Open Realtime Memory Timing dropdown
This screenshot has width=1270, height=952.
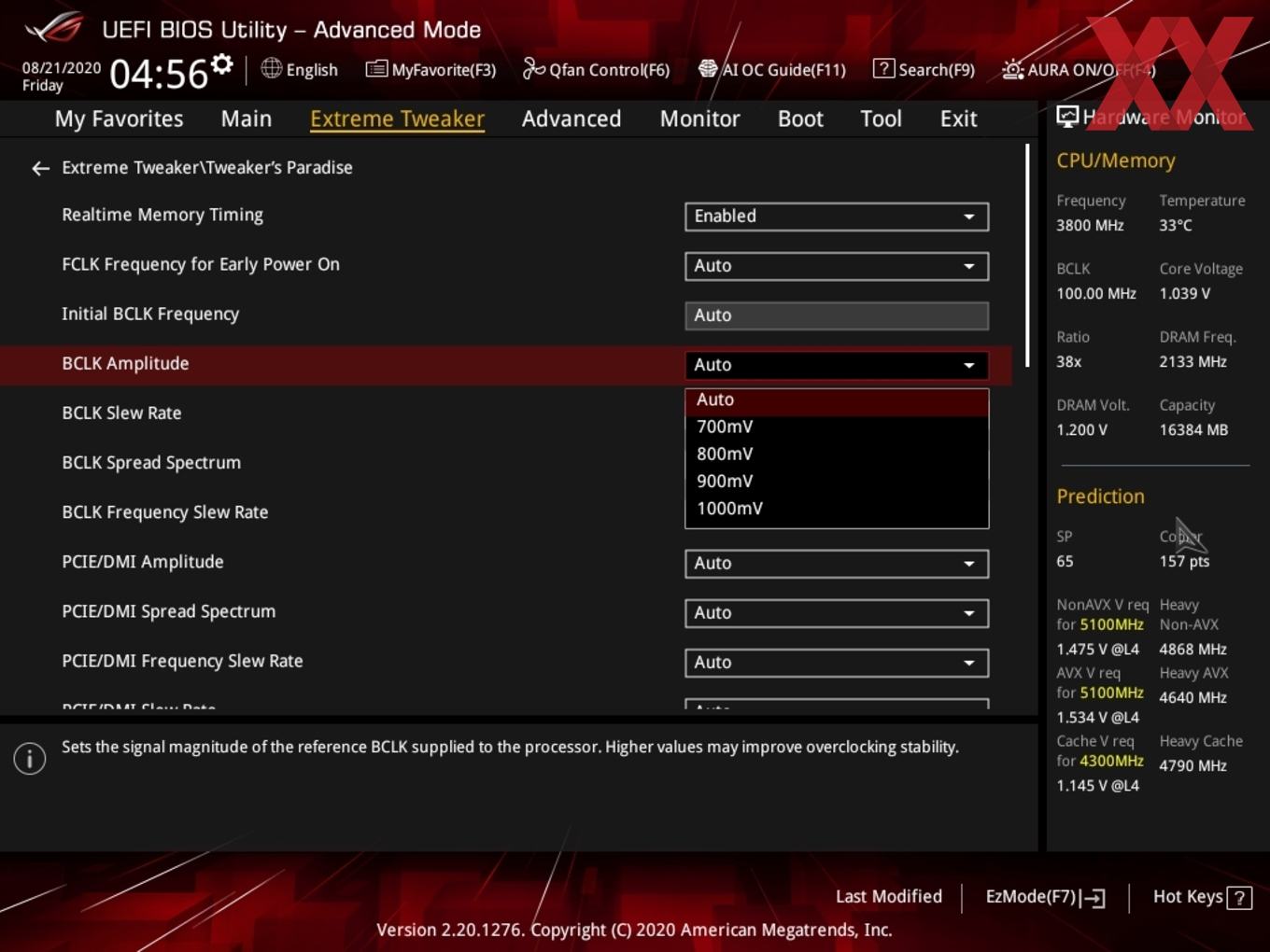(837, 217)
